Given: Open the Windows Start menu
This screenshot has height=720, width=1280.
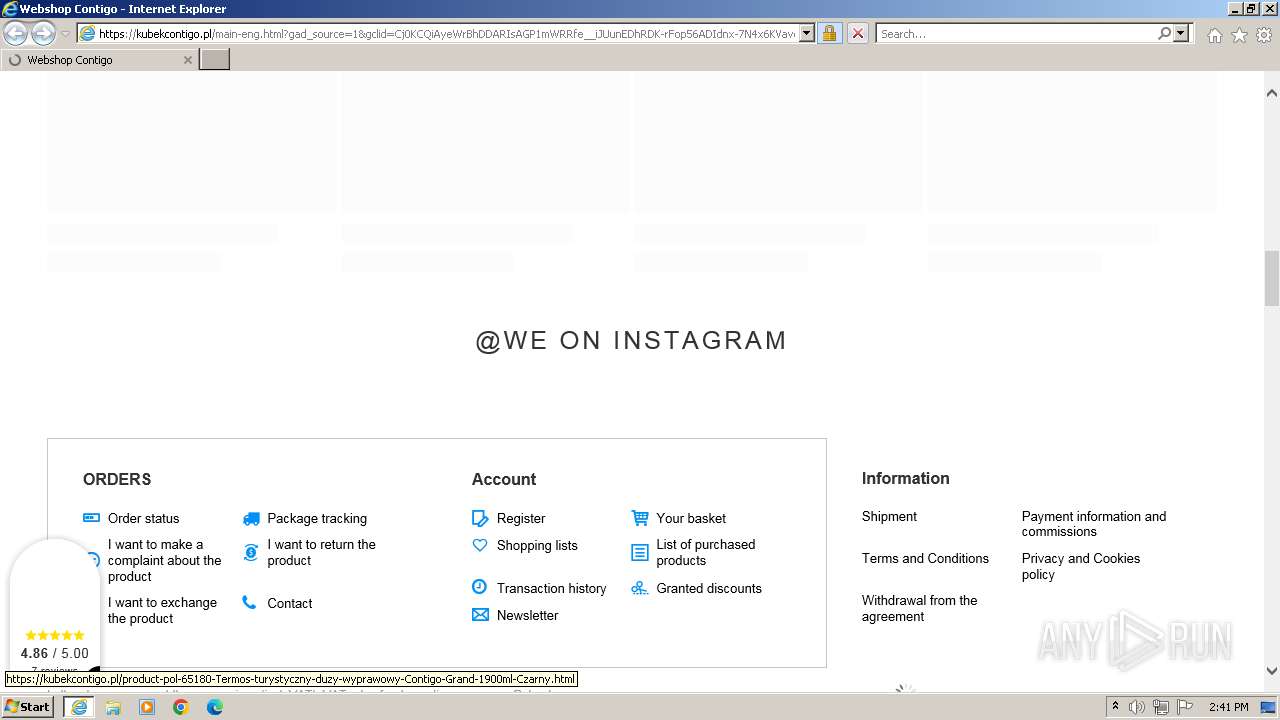Looking at the screenshot, I should click(x=28, y=707).
